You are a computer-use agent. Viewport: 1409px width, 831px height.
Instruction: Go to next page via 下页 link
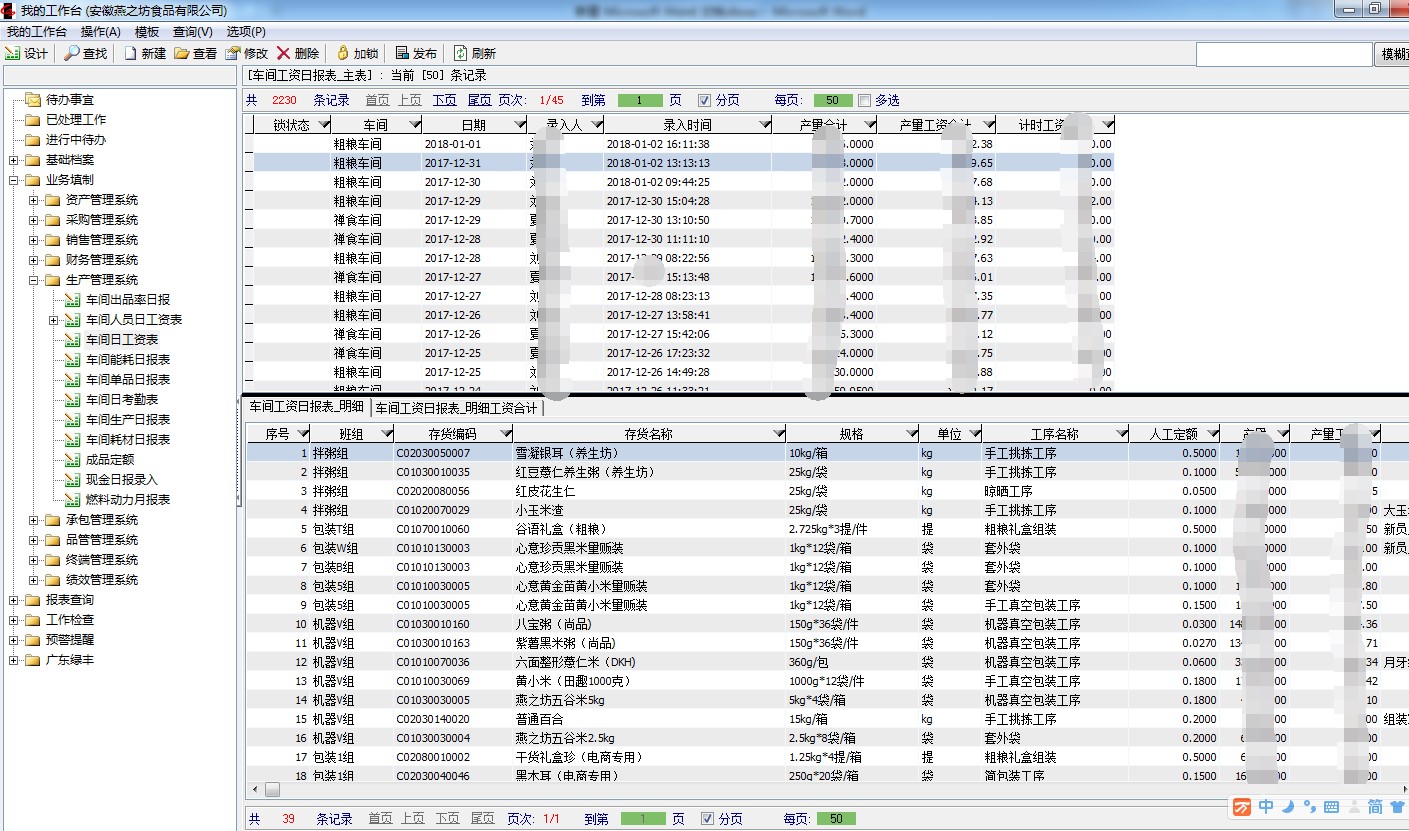(444, 100)
